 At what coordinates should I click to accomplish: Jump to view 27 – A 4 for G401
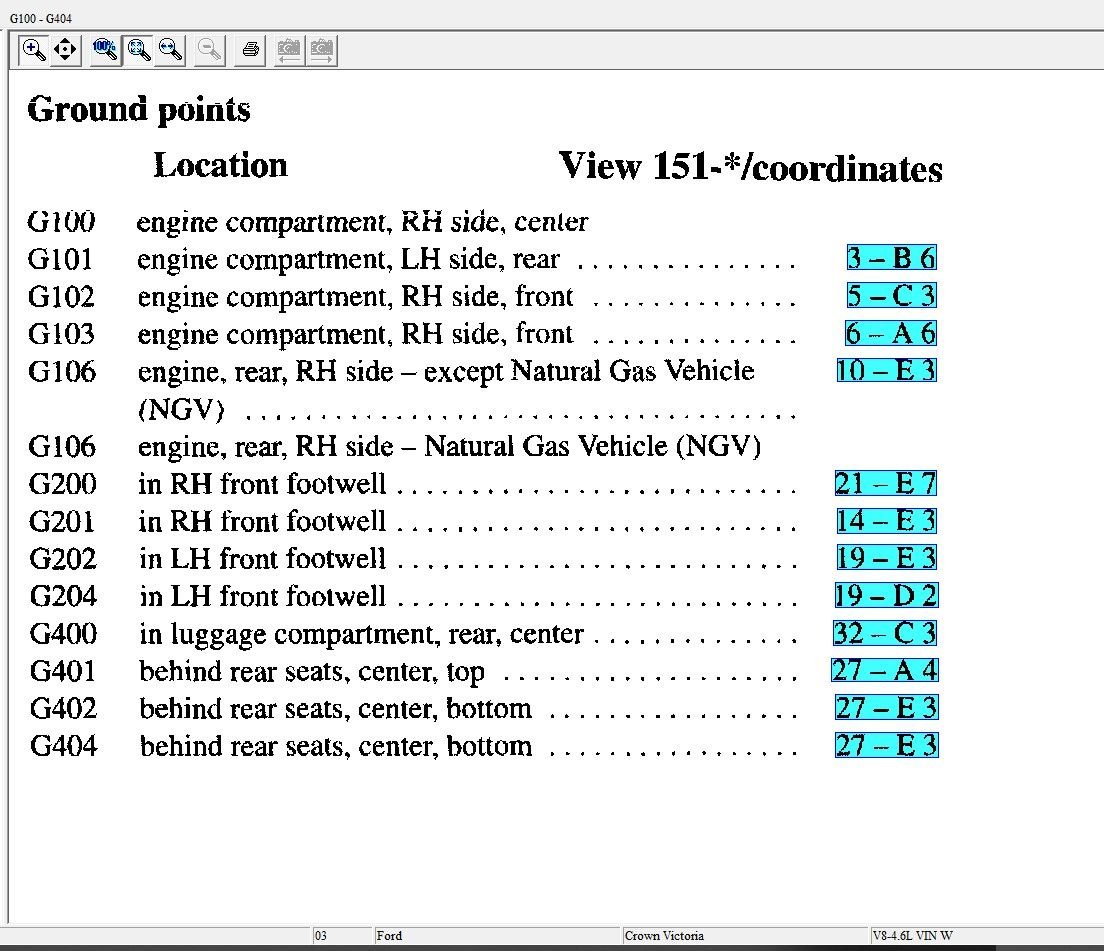[885, 671]
